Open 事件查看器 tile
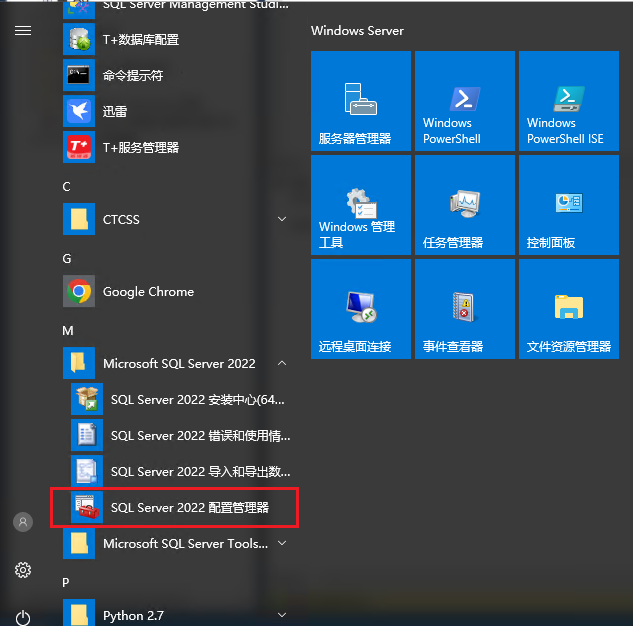Image resolution: width=633 pixels, height=626 pixels. [x=465, y=309]
